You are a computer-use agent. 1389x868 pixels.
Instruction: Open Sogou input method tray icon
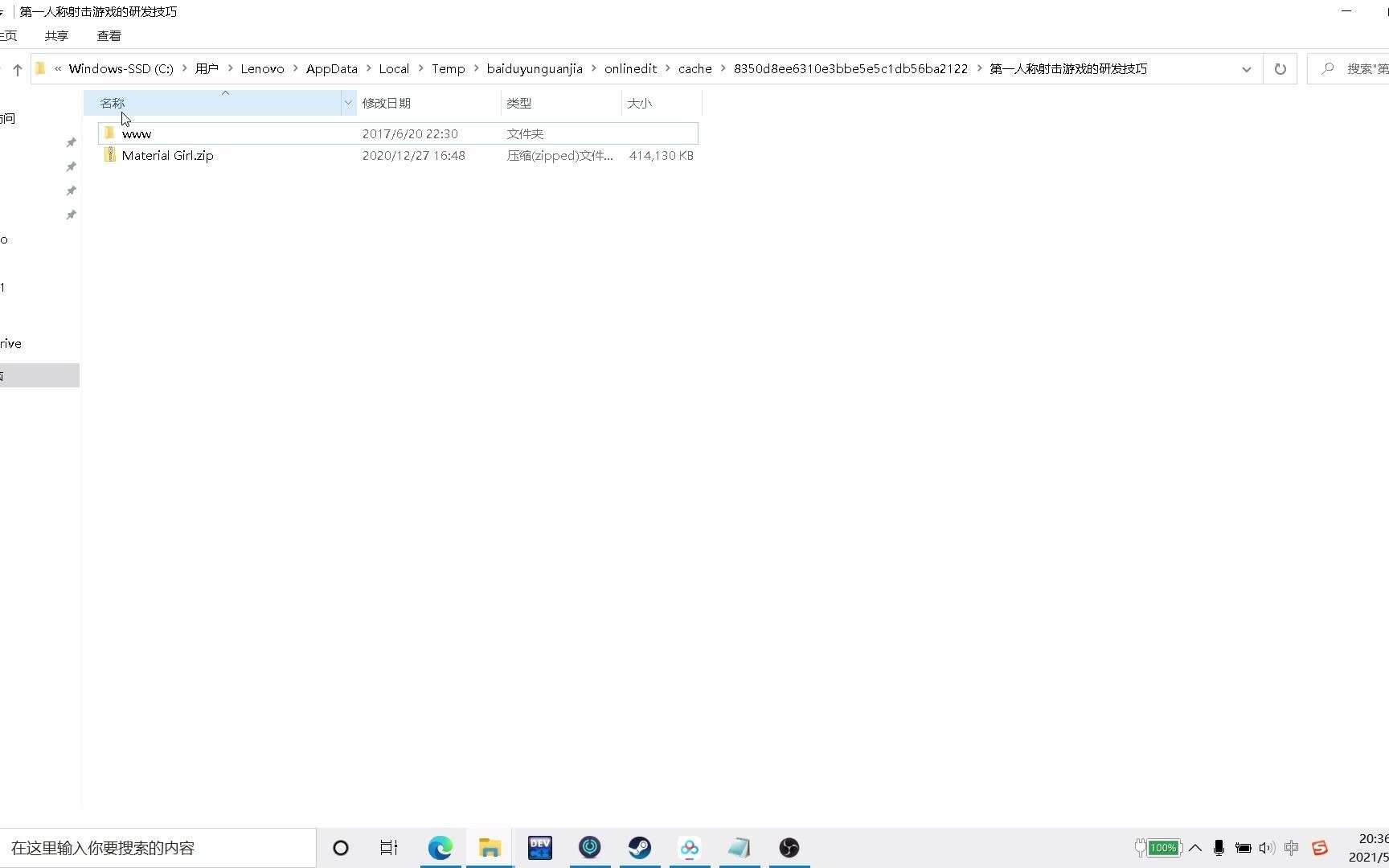coord(1320,848)
